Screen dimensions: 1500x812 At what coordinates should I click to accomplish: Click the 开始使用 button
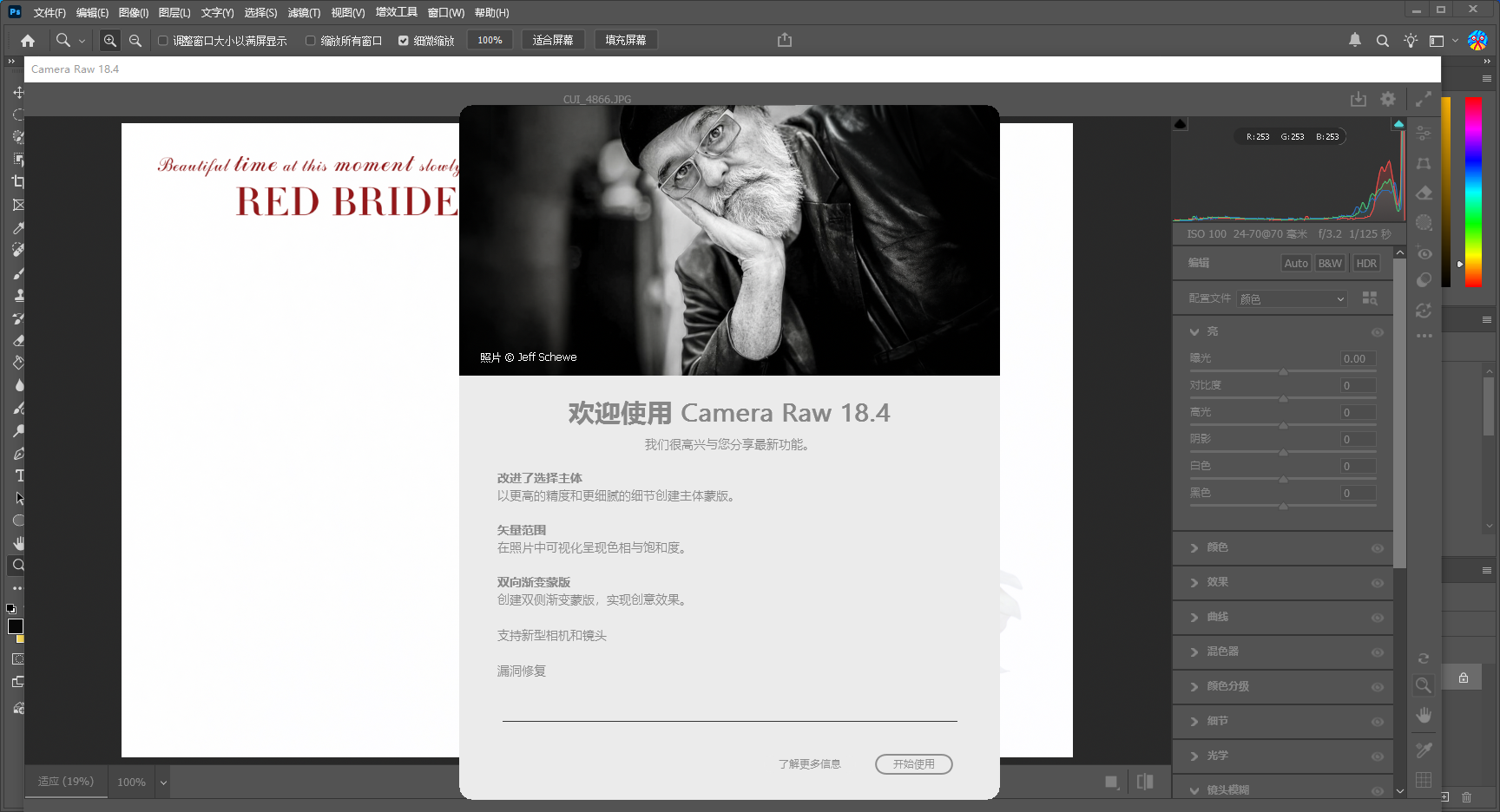pyautogui.click(x=914, y=764)
